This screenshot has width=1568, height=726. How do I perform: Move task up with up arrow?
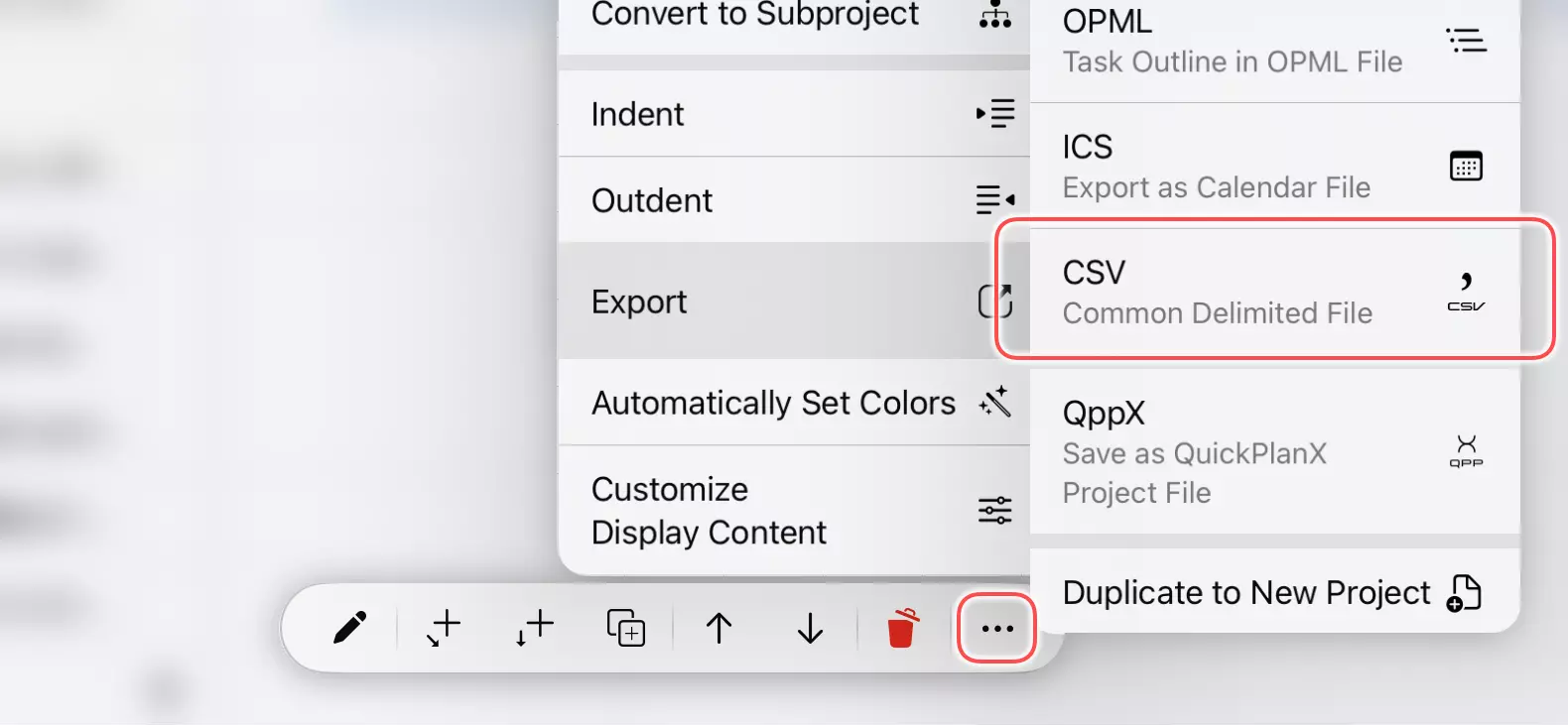719,628
